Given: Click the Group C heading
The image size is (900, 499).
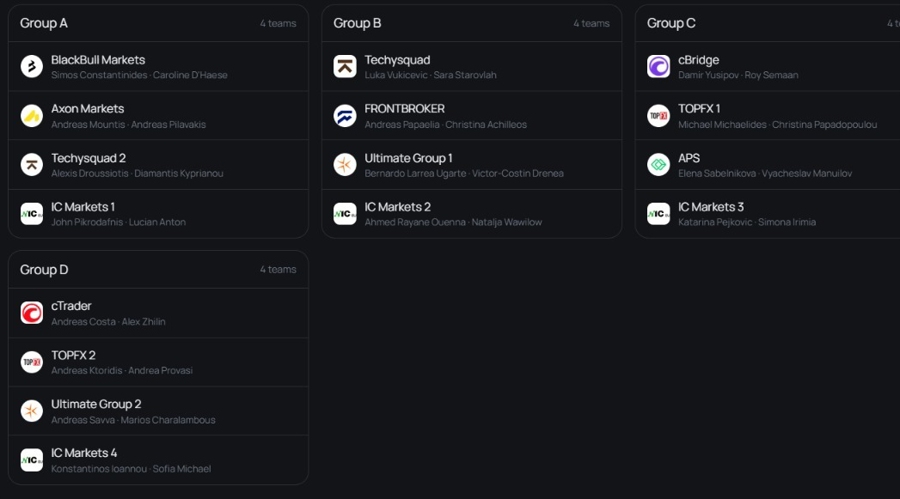Looking at the screenshot, I should coord(671,23).
